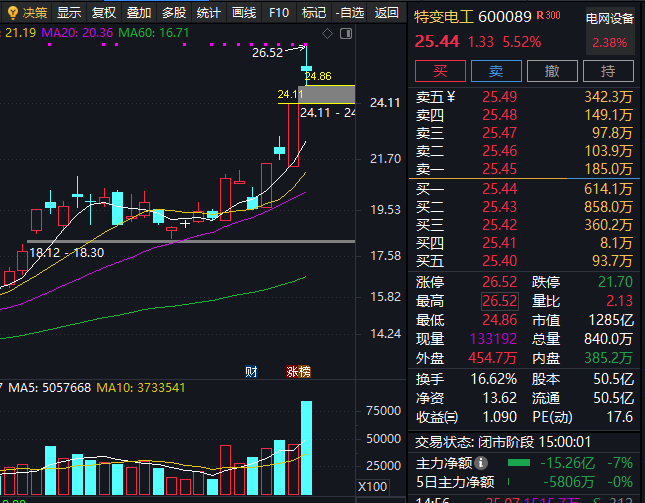Viewport: 645px width, 503px height.
Task: Click the 主力净额 info icon
Action: tap(480, 463)
